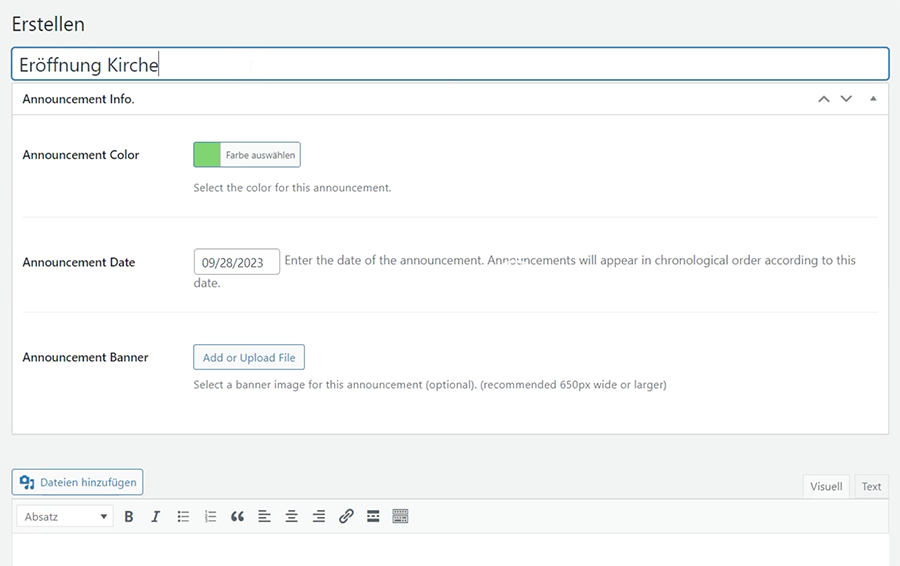Click Add or Upload File button
The image size is (900, 566).
249,357
